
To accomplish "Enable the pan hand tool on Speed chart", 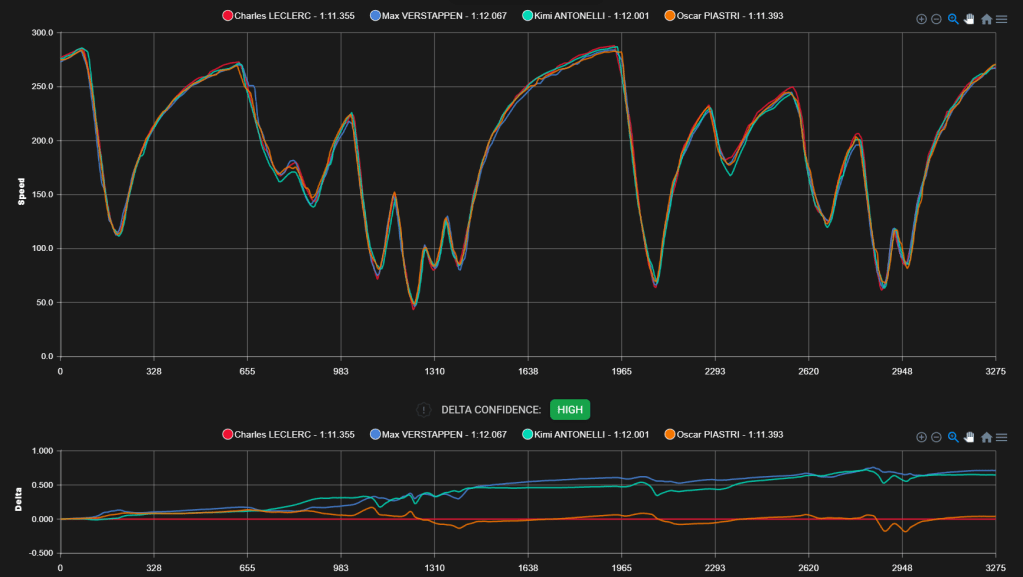I will click(969, 19).
